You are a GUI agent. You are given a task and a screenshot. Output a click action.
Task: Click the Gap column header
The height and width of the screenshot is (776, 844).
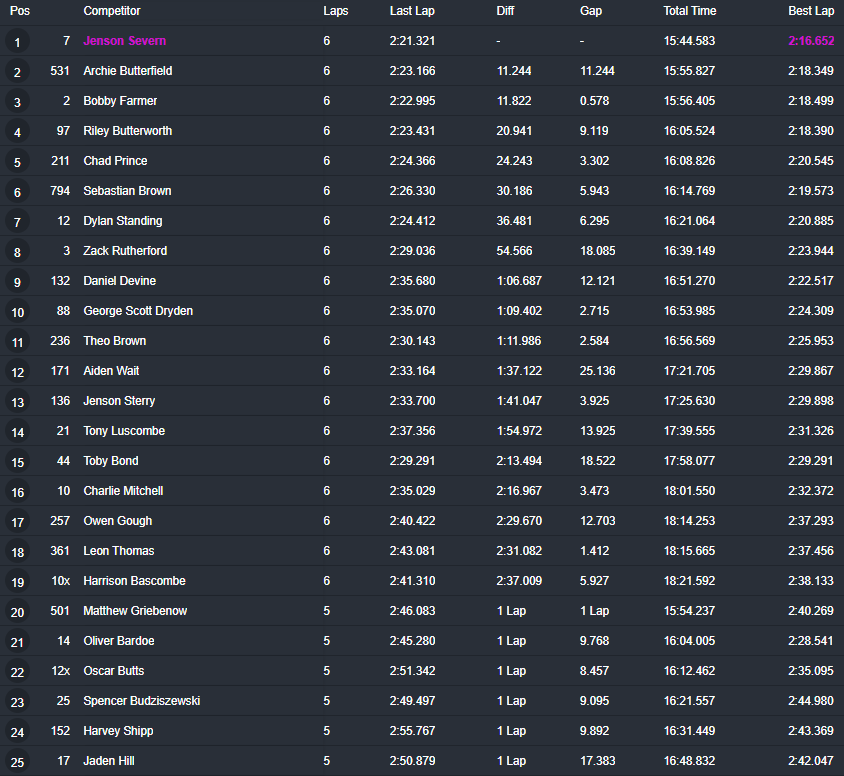590,11
